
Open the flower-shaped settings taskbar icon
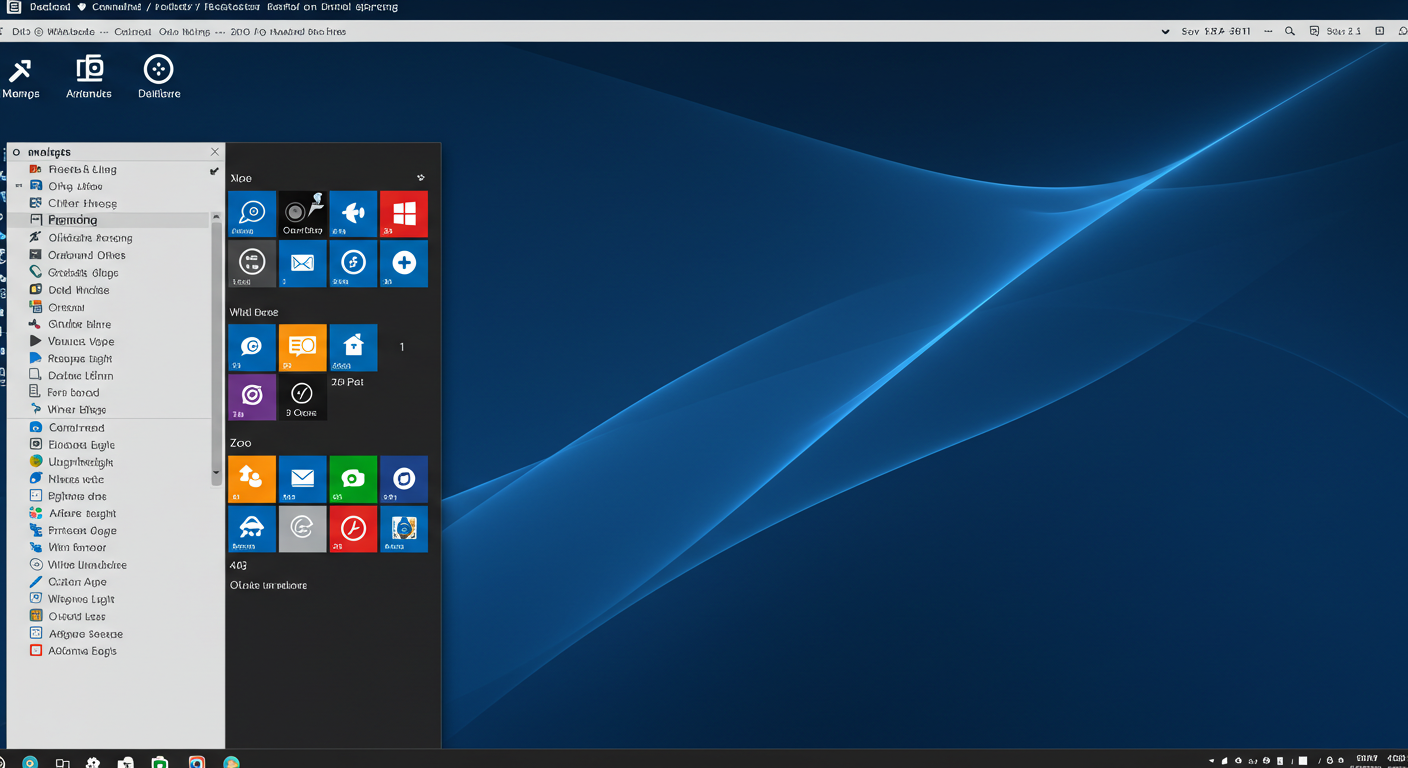point(93,763)
